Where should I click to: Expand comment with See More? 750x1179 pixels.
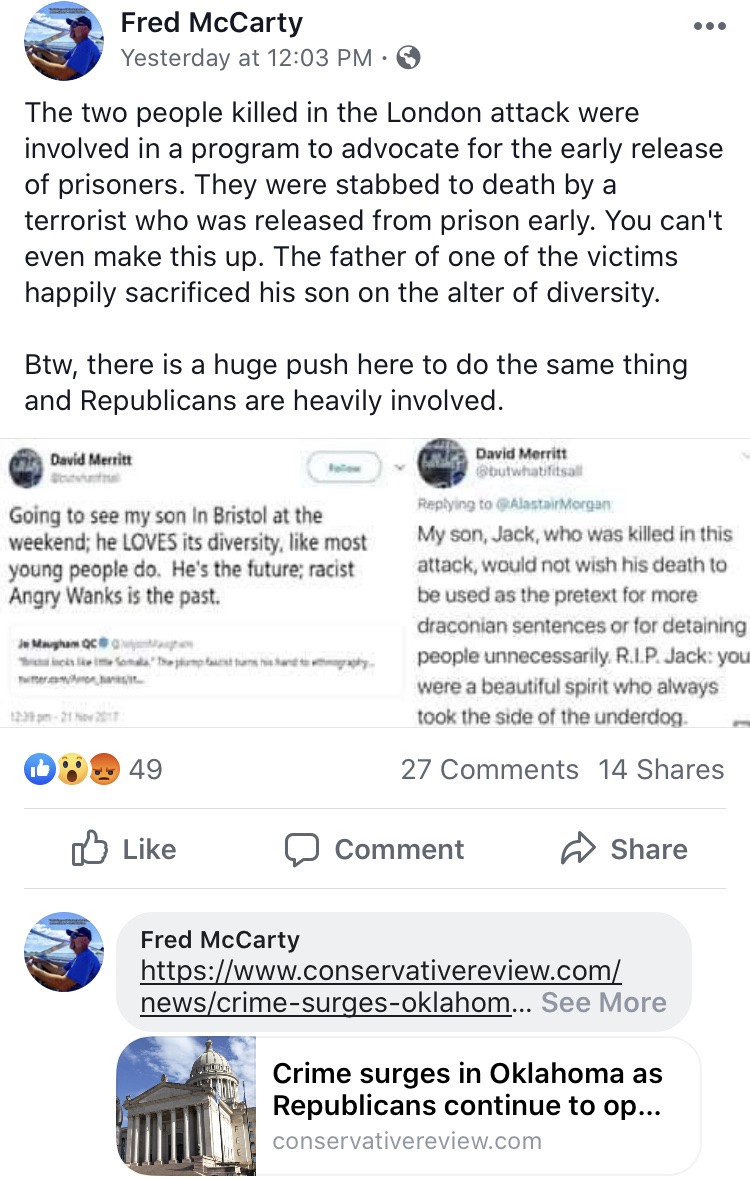(603, 1002)
